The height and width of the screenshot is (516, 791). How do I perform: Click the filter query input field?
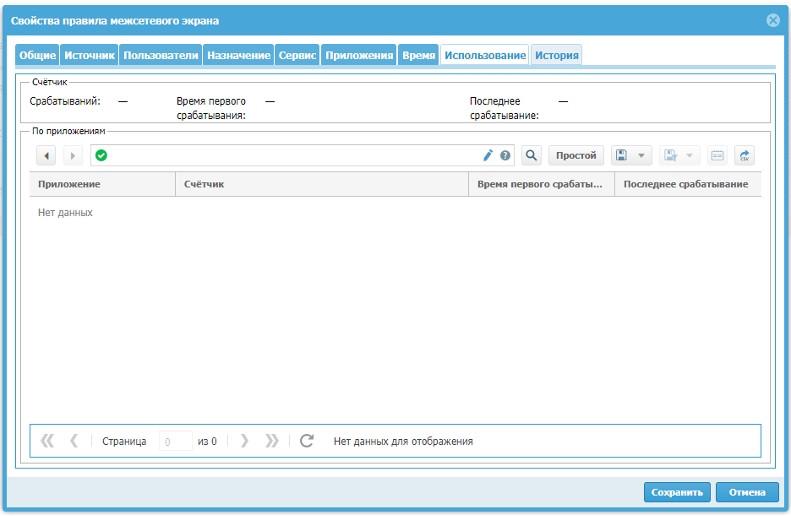click(290, 156)
